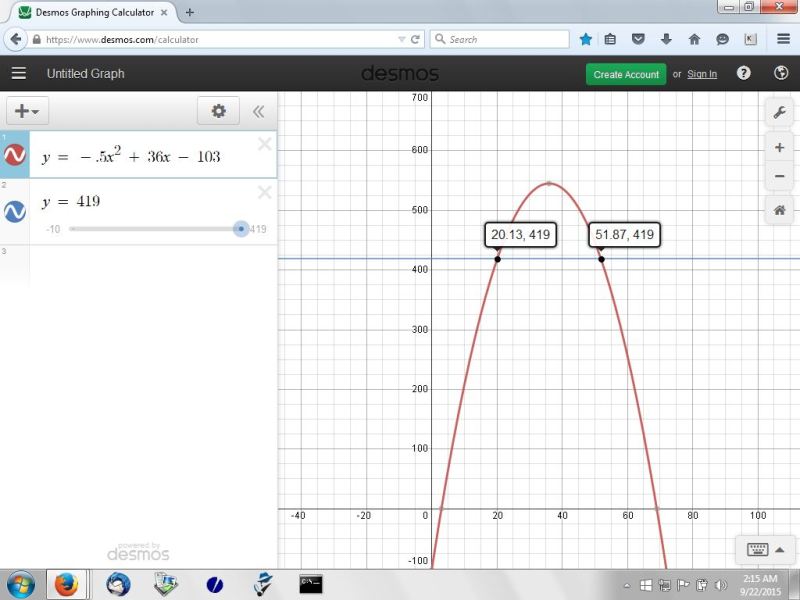Reload the current page
This screenshot has height=600, width=800.
tap(415, 39)
